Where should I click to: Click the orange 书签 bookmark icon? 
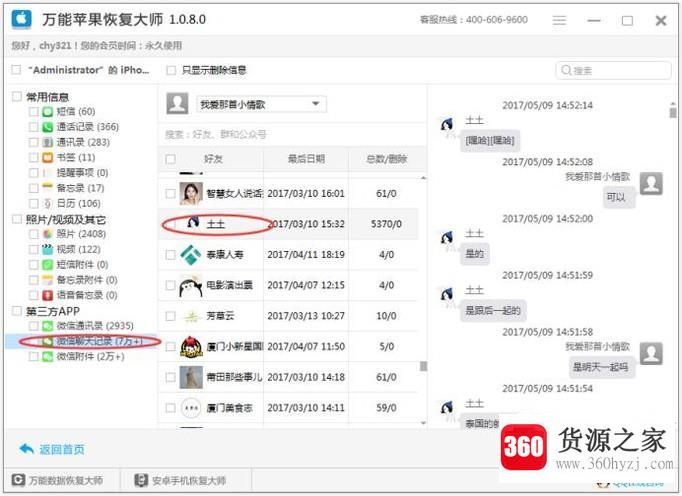47,158
